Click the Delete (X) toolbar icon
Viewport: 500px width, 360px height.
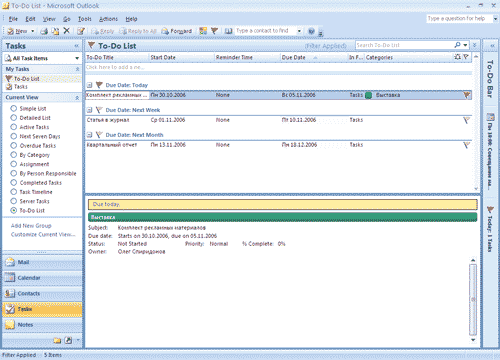[x=66, y=31]
